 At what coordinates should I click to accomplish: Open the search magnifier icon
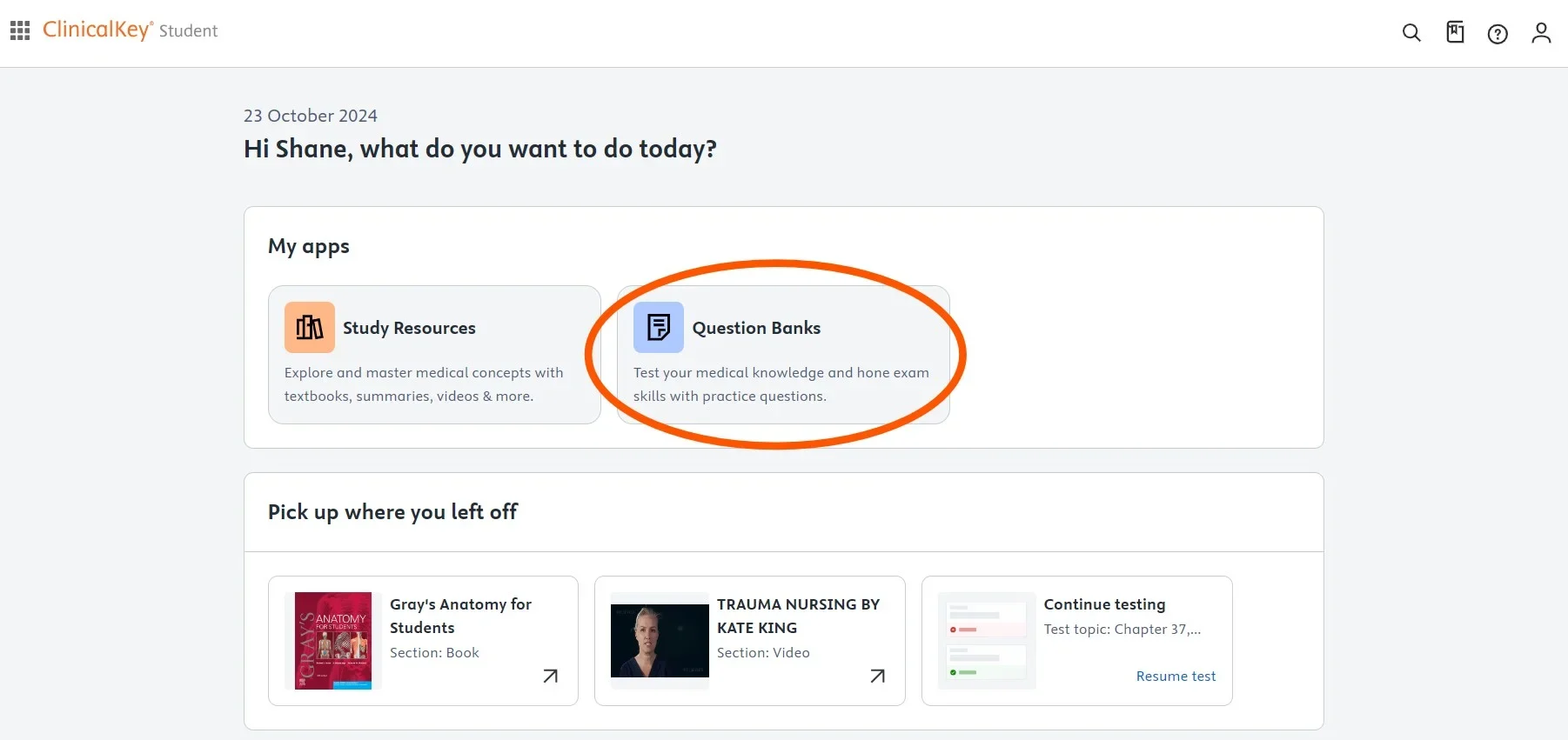coord(1411,33)
